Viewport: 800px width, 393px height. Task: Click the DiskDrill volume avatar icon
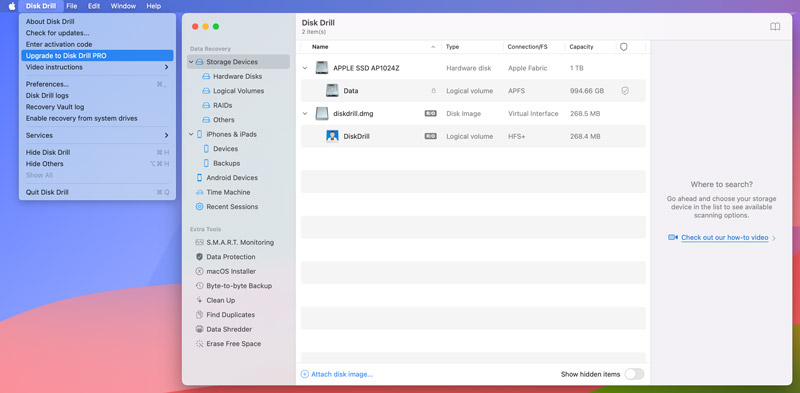(332, 136)
